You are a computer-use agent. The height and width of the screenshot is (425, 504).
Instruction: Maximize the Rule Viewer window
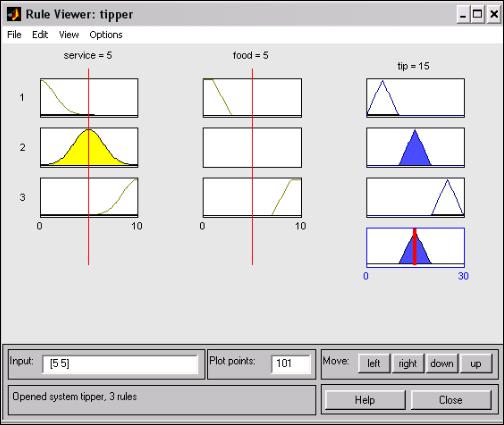pyautogui.click(x=477, y=15)
